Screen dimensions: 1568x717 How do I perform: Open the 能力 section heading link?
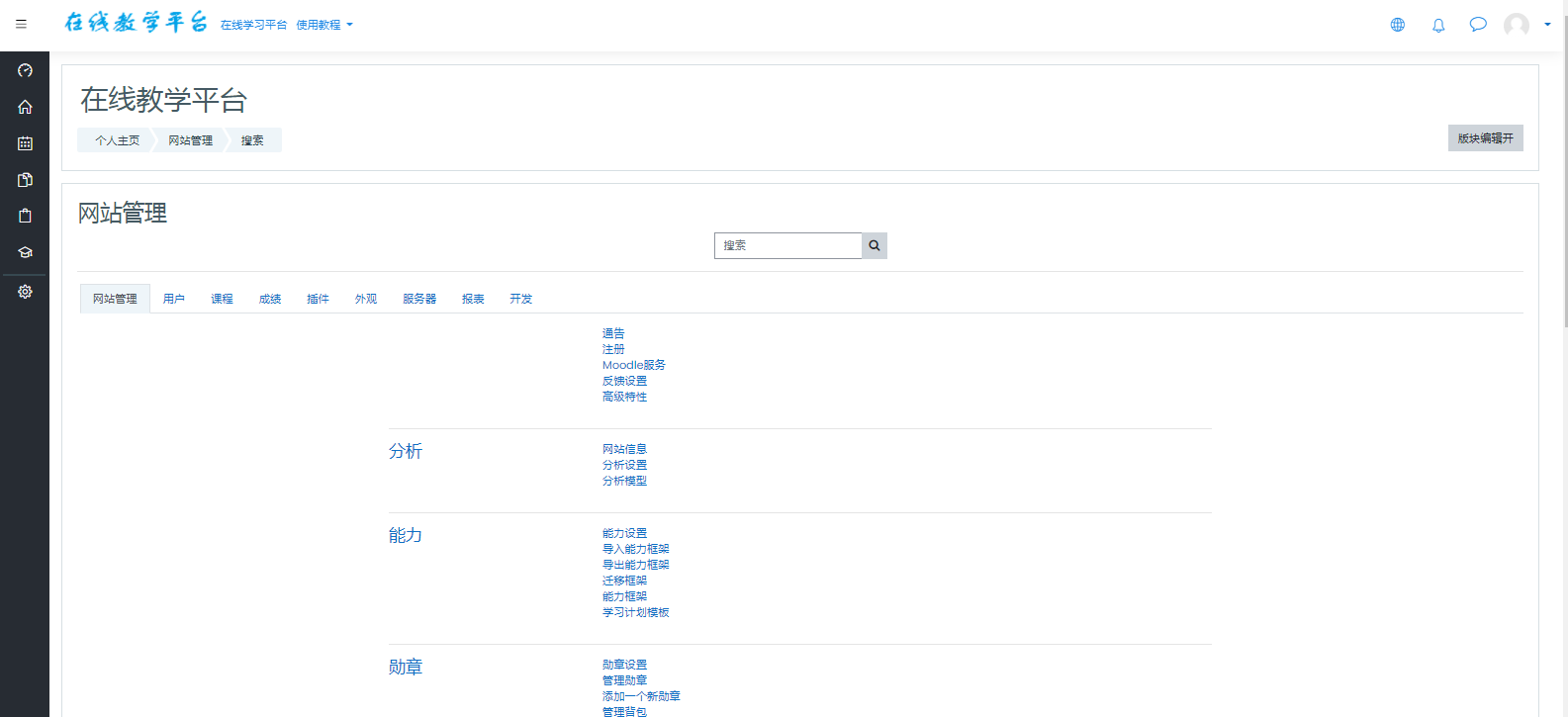pyautogui.click(x=406, y=535)
